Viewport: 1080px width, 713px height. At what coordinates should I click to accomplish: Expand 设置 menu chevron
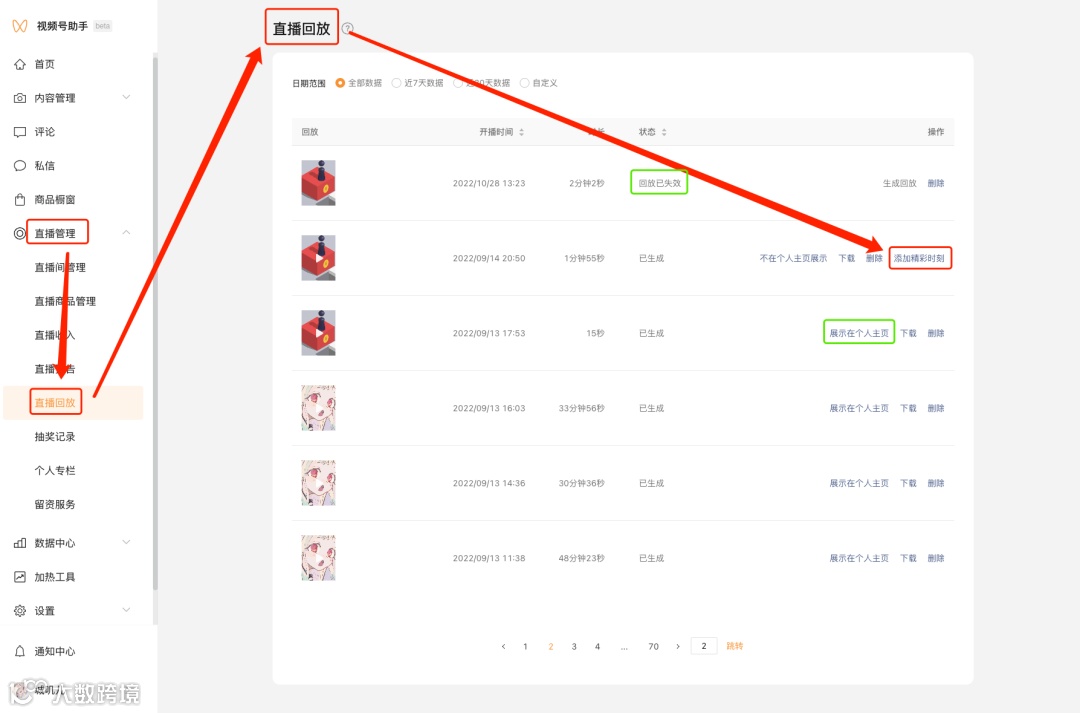pos(126,610)
